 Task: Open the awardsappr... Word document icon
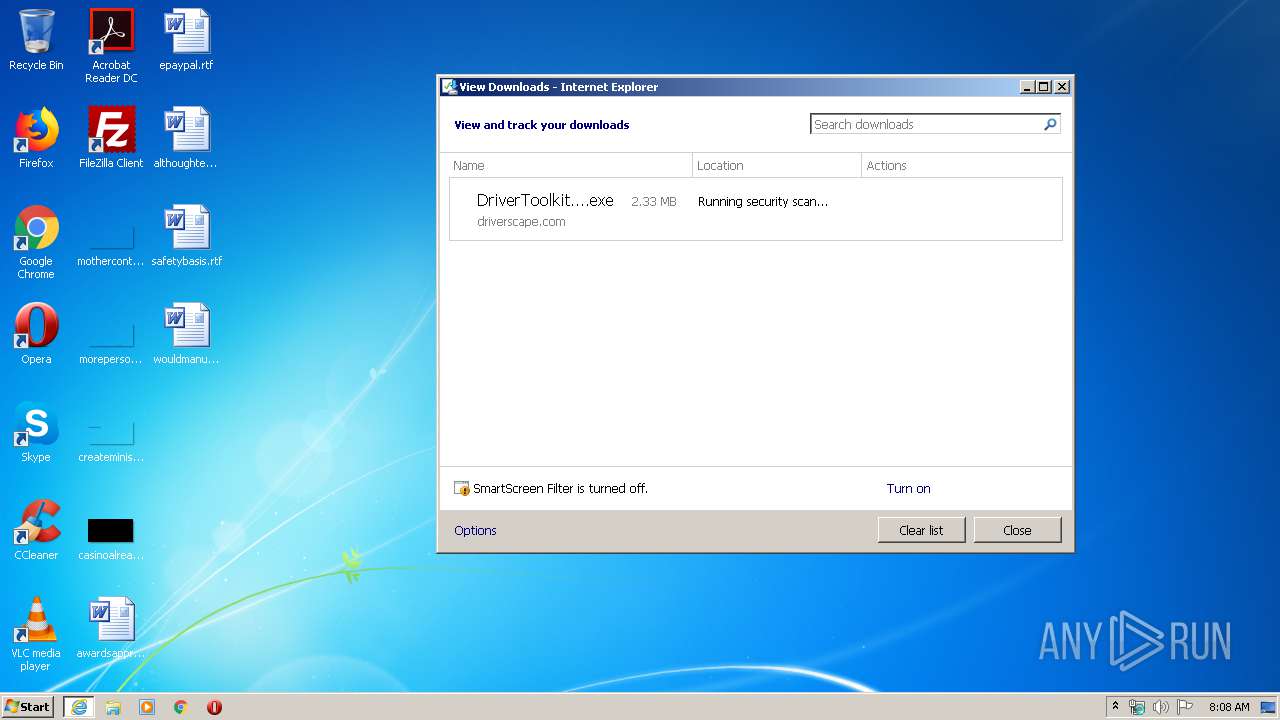pos(111,628)
